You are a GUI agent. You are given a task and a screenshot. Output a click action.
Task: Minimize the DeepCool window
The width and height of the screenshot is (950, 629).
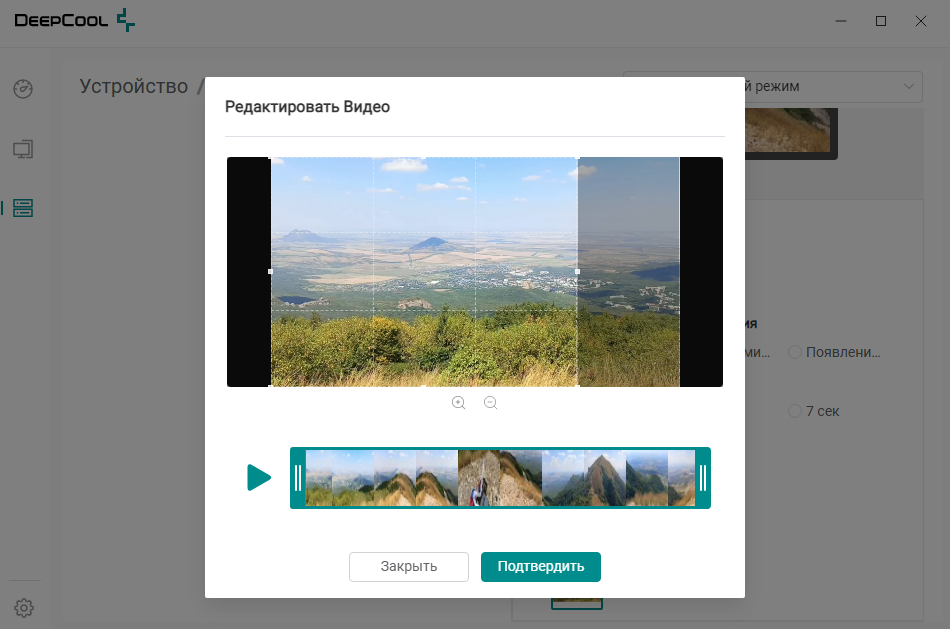pos(841,21)
